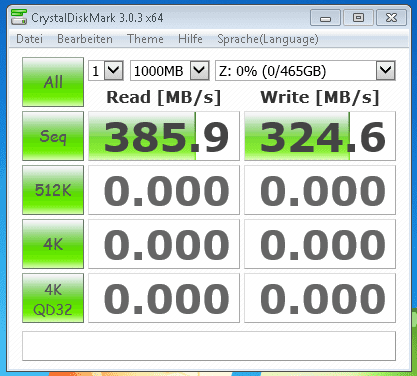
Task: Open the Datei menu
Action: pos(30,39)
